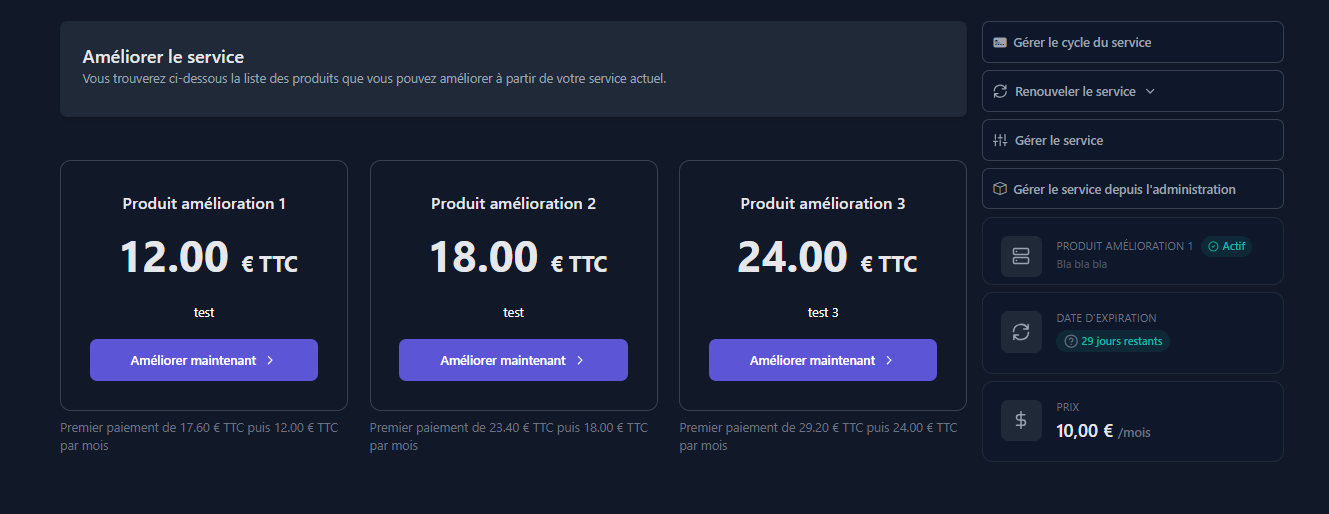
Task: Click the refresh icon beside Renouveler le service
Action: click(1000, 92)
